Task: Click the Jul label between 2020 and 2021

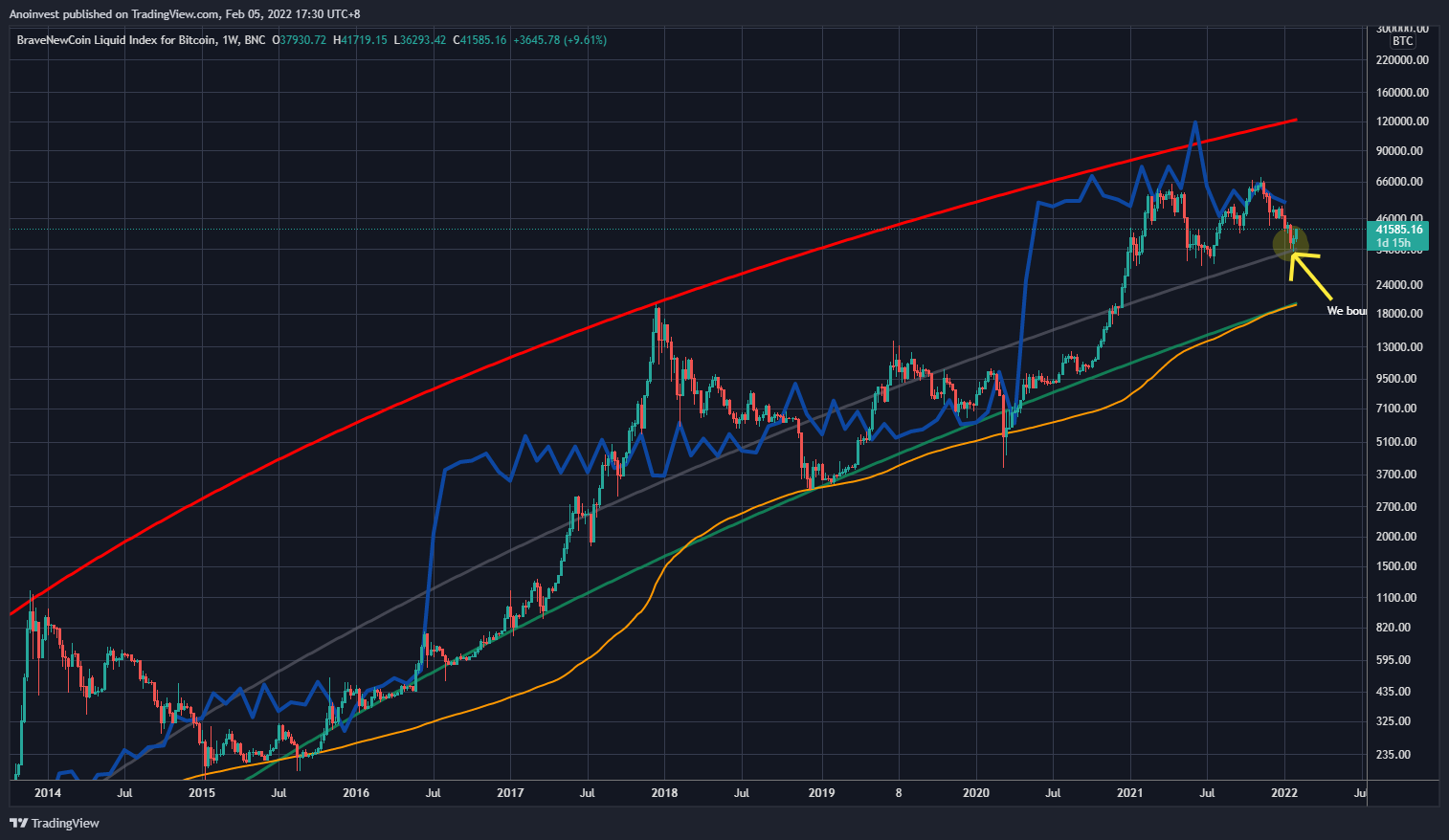Action: 1053,793
